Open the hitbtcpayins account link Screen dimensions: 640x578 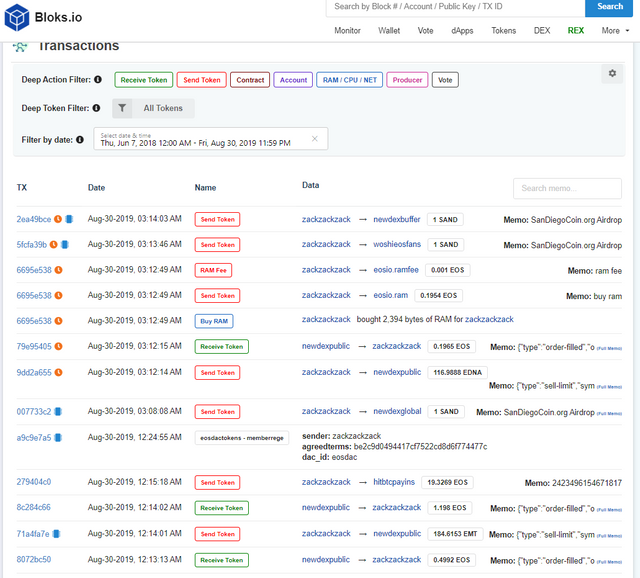[393, 482]
